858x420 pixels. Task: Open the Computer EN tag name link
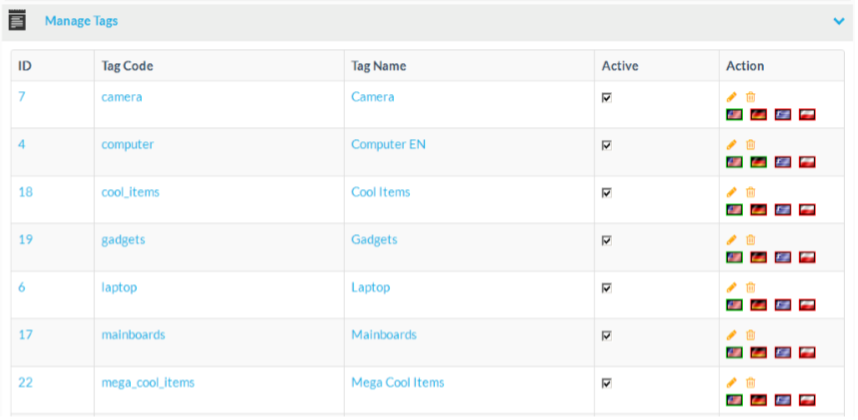click(388, 145)
